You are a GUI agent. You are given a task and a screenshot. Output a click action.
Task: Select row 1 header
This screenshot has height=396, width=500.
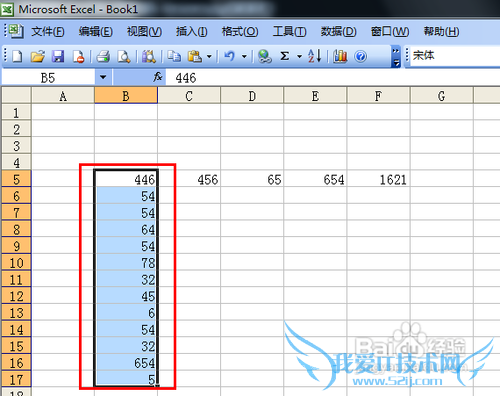coord(16,112)
